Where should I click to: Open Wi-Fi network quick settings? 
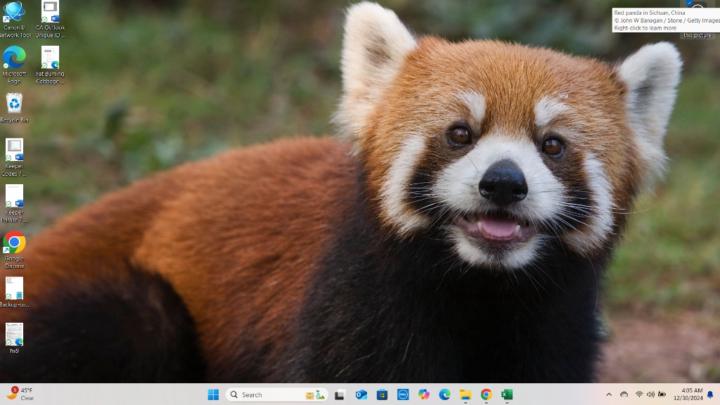point(639,394)
